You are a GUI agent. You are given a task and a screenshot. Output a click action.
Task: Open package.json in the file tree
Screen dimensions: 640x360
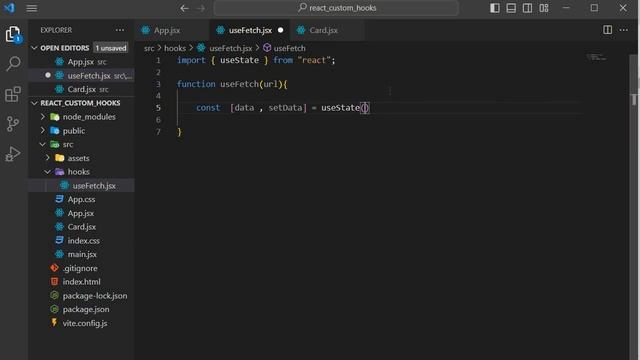(81, 309)
